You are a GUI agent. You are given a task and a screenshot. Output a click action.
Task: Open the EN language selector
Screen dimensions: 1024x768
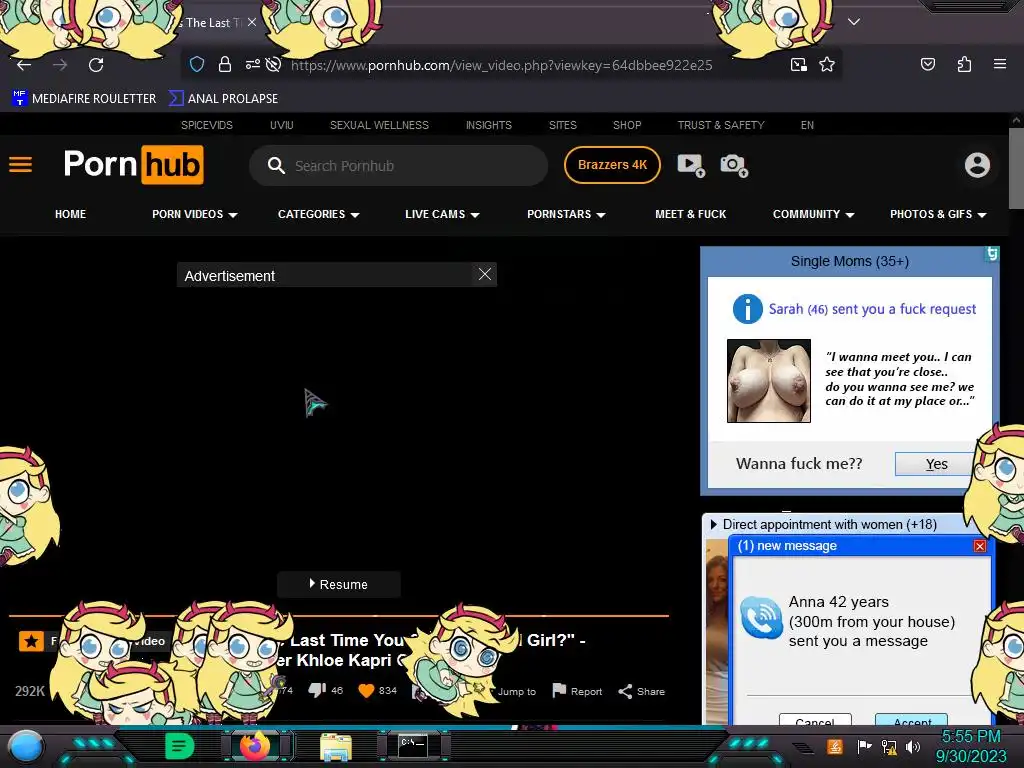pyautogui.click(x=807, y=125)
